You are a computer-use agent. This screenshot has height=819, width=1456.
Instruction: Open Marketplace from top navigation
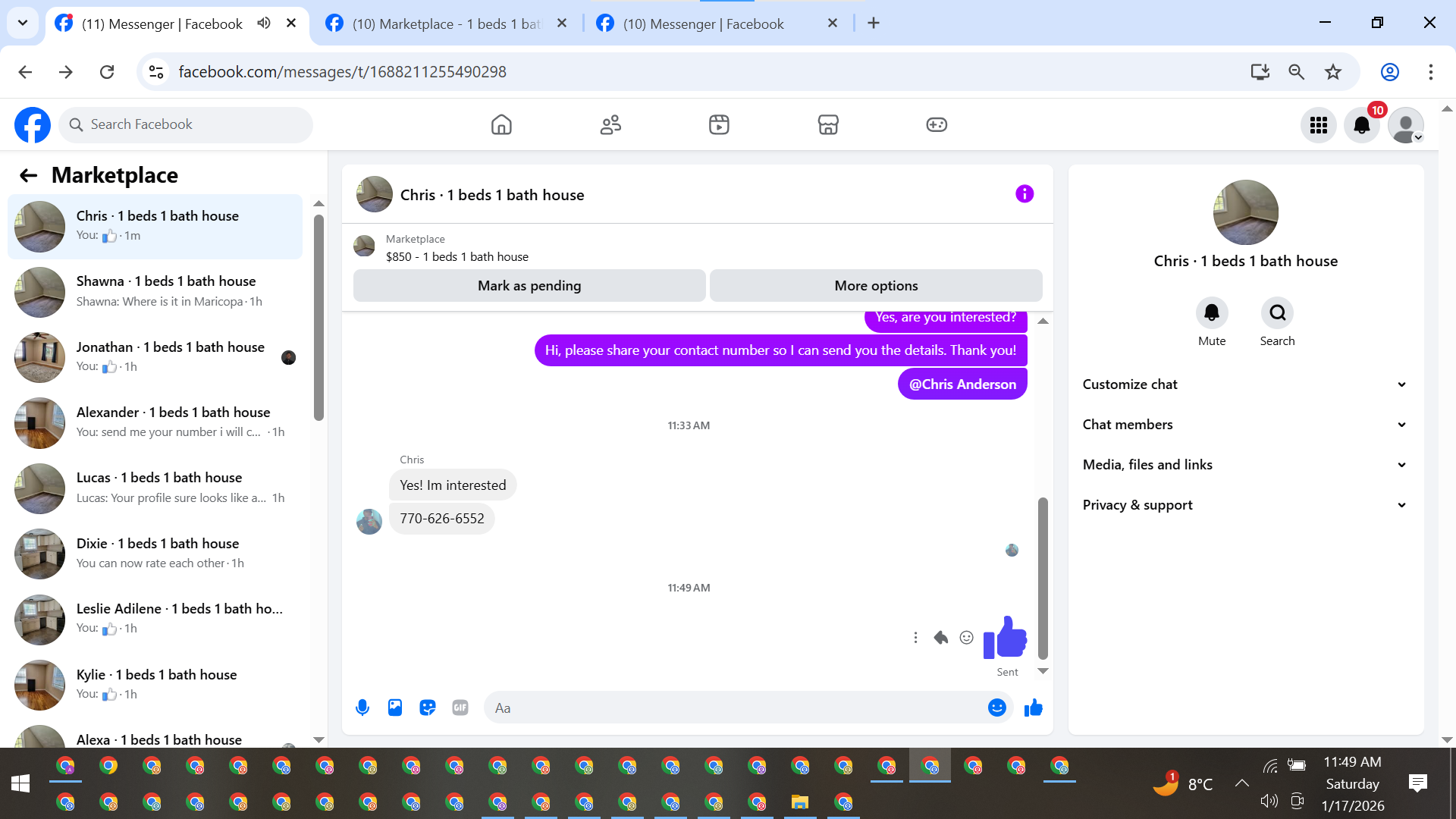pyautogui.click(x=828, y=125)
